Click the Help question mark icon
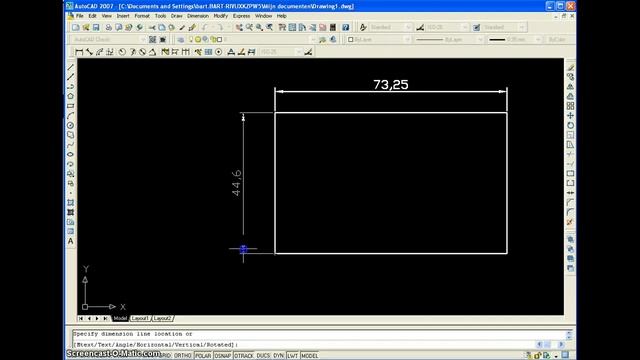 [346, 27]
